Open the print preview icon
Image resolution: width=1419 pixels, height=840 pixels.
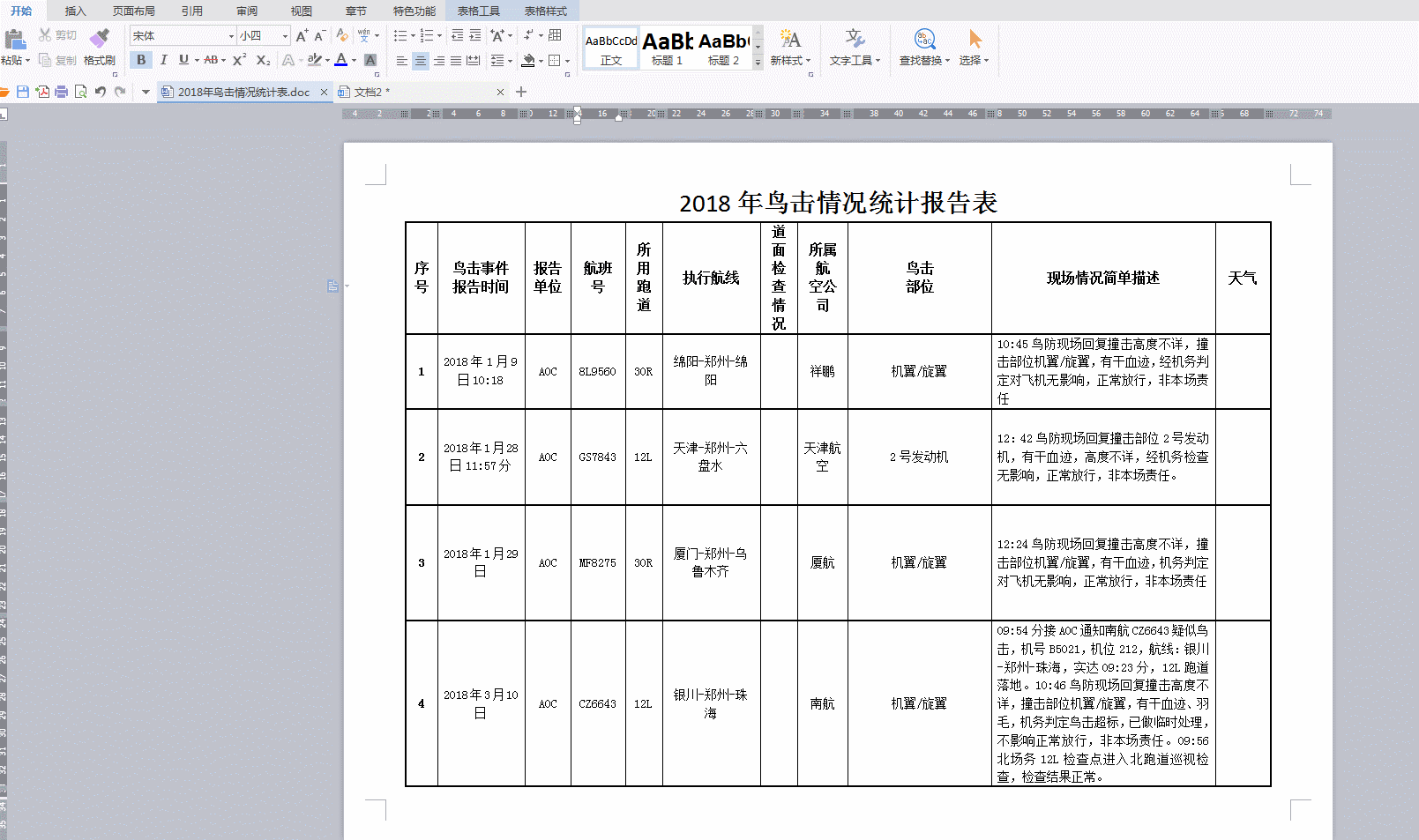point(80,92)
